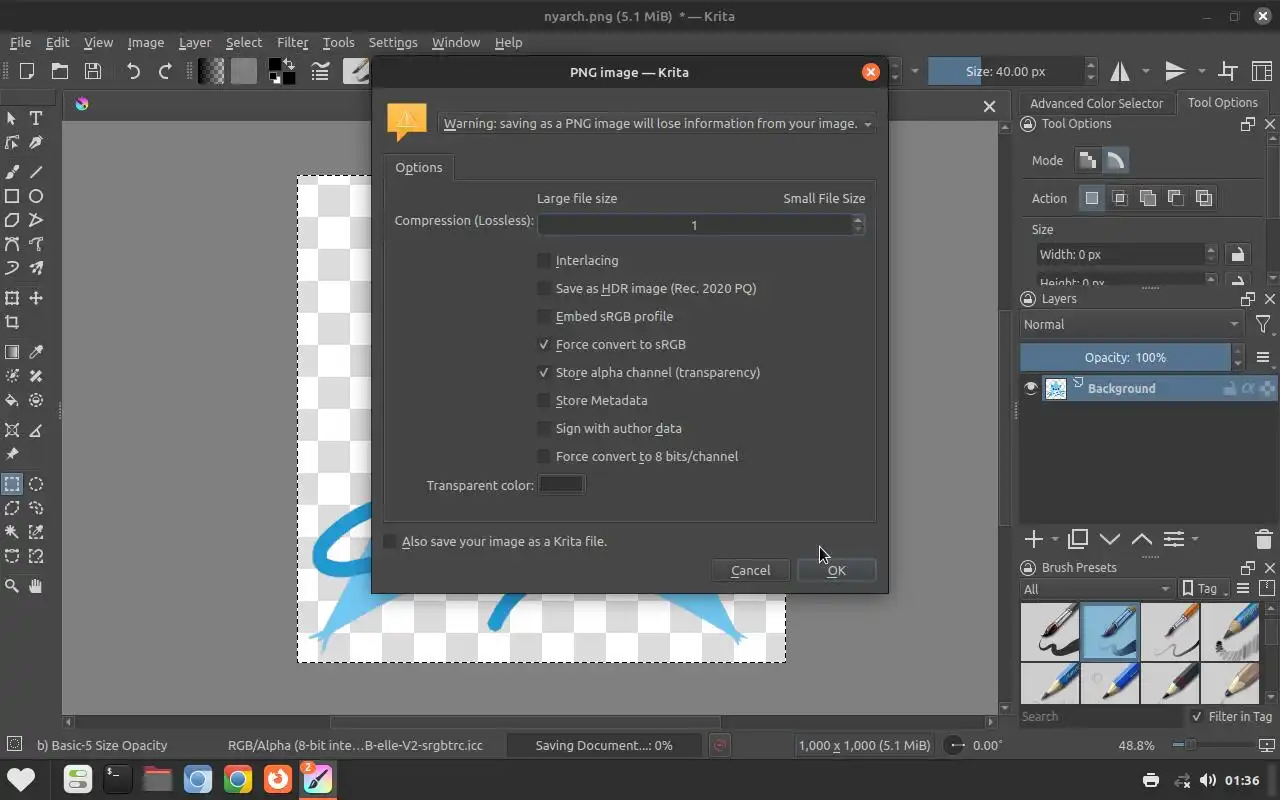Open the Filter menu
The image size is (1280, 800).
point(293,42)
